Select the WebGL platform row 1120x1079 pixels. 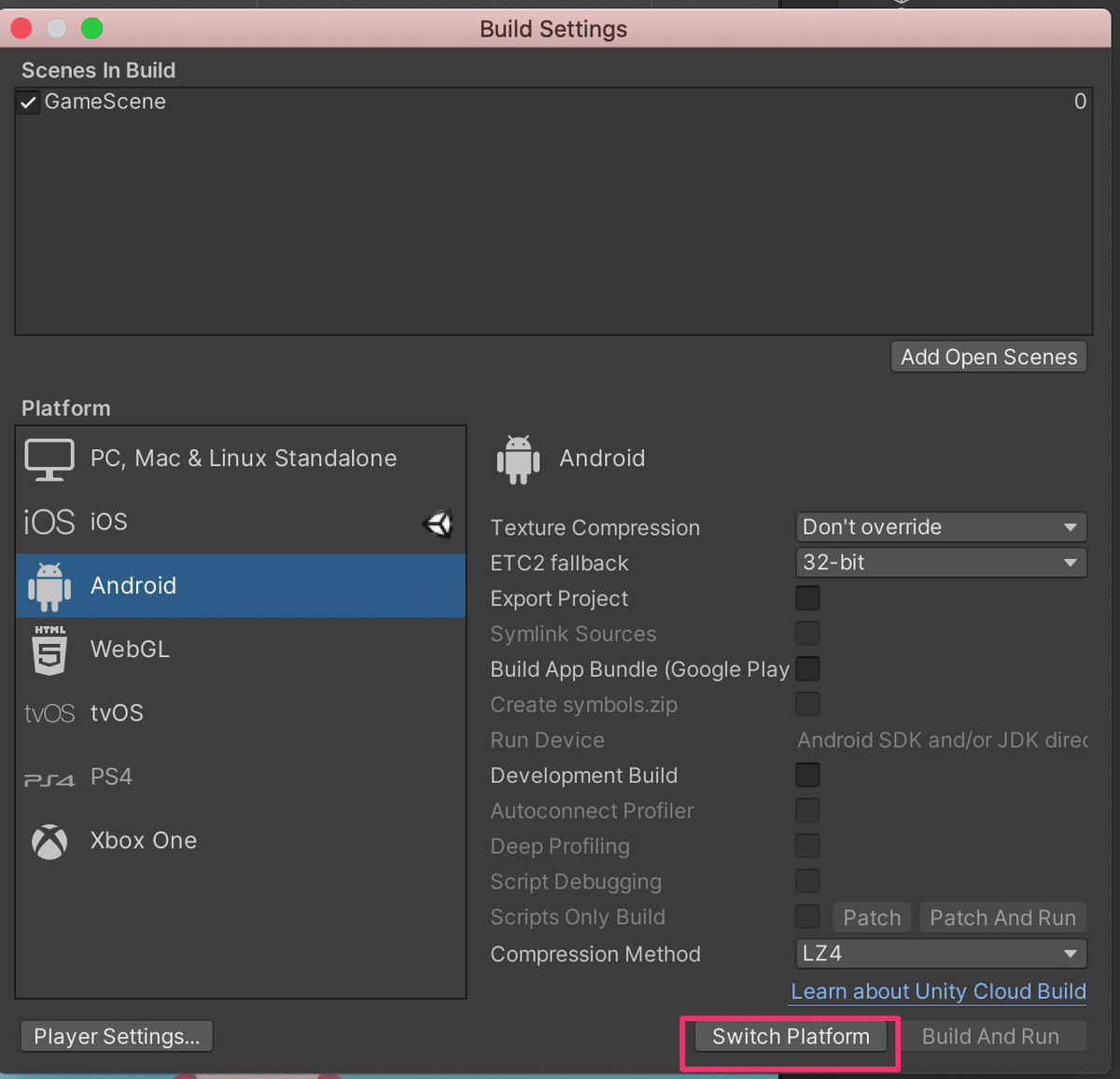[241, 650]
